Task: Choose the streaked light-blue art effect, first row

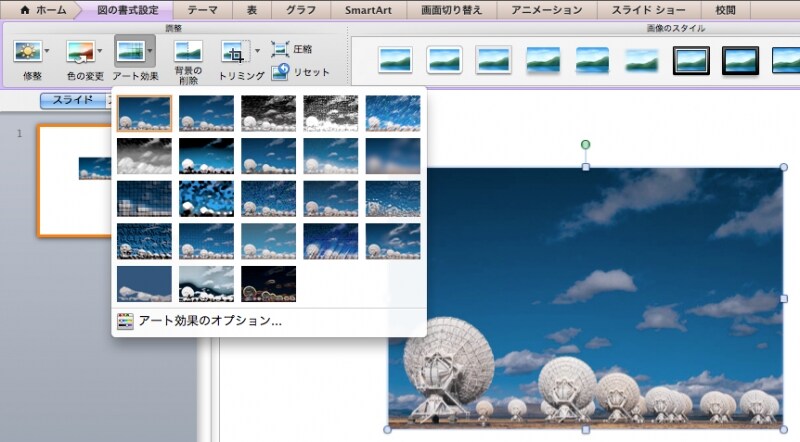Action: 393,113
